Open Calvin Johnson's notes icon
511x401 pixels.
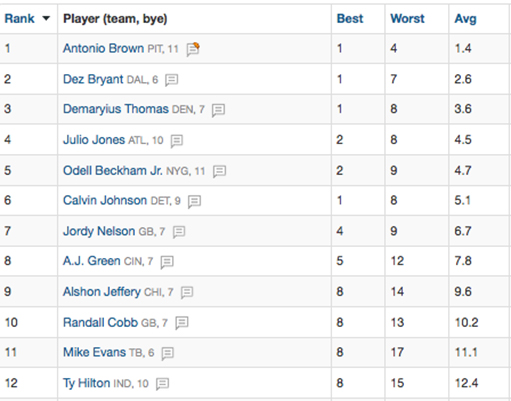click(x=194, y=201)
